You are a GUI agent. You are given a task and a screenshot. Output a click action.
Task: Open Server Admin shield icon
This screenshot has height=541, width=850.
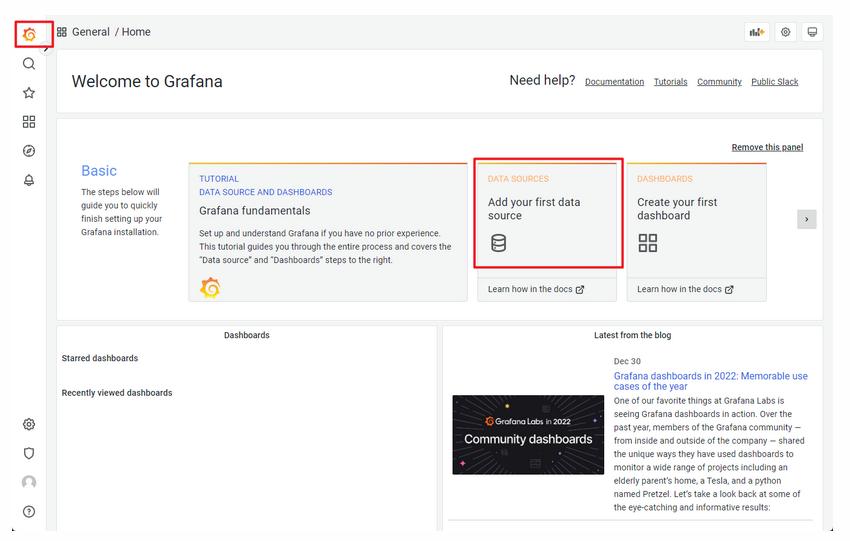29,453
